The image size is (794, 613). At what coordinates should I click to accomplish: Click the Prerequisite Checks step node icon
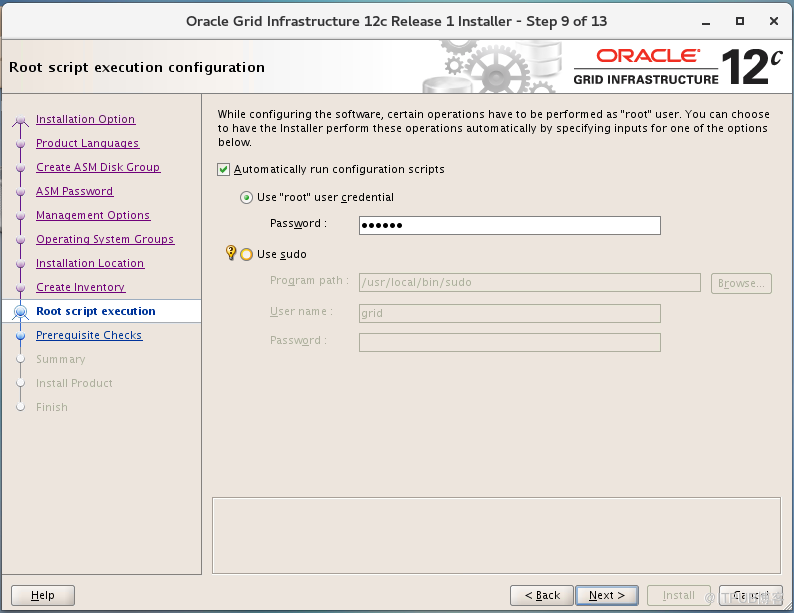[20, 335]
